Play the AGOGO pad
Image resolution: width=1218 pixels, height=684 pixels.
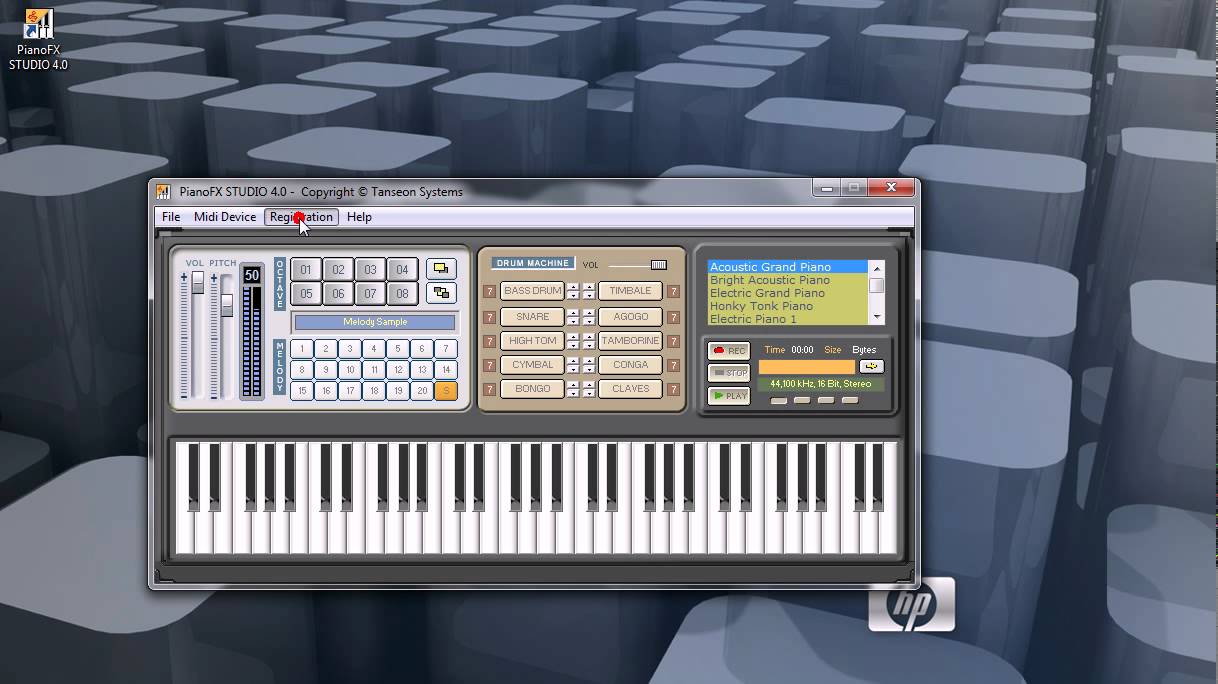click(630, 316)
